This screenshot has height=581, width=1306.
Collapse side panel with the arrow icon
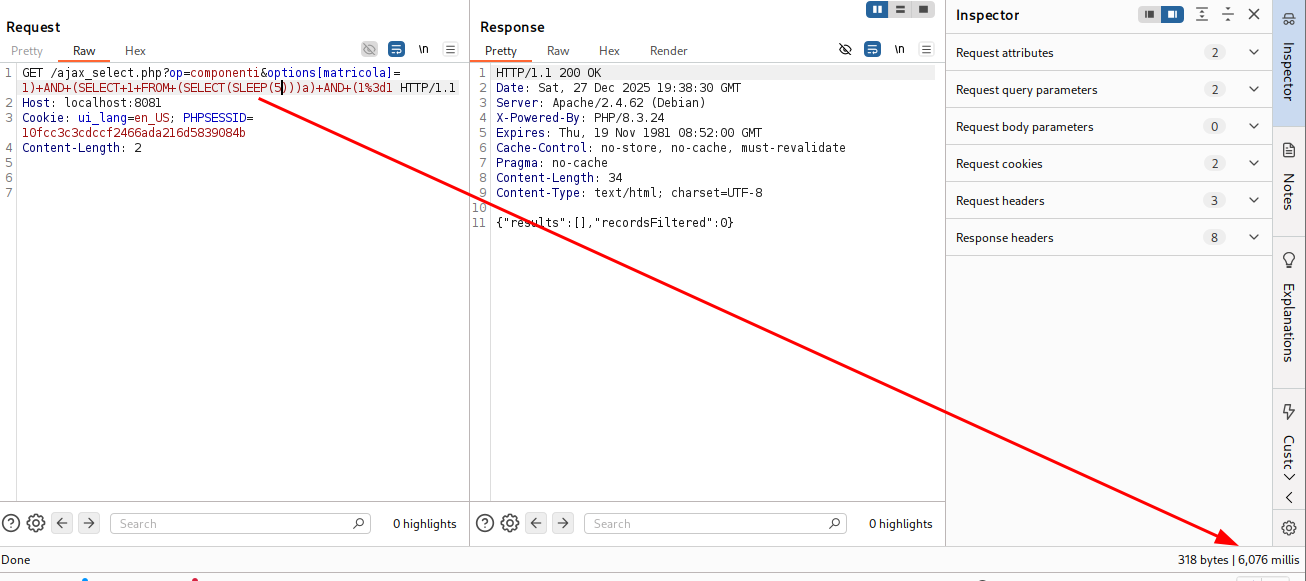pyautogui.click(x=1289, y=498)
